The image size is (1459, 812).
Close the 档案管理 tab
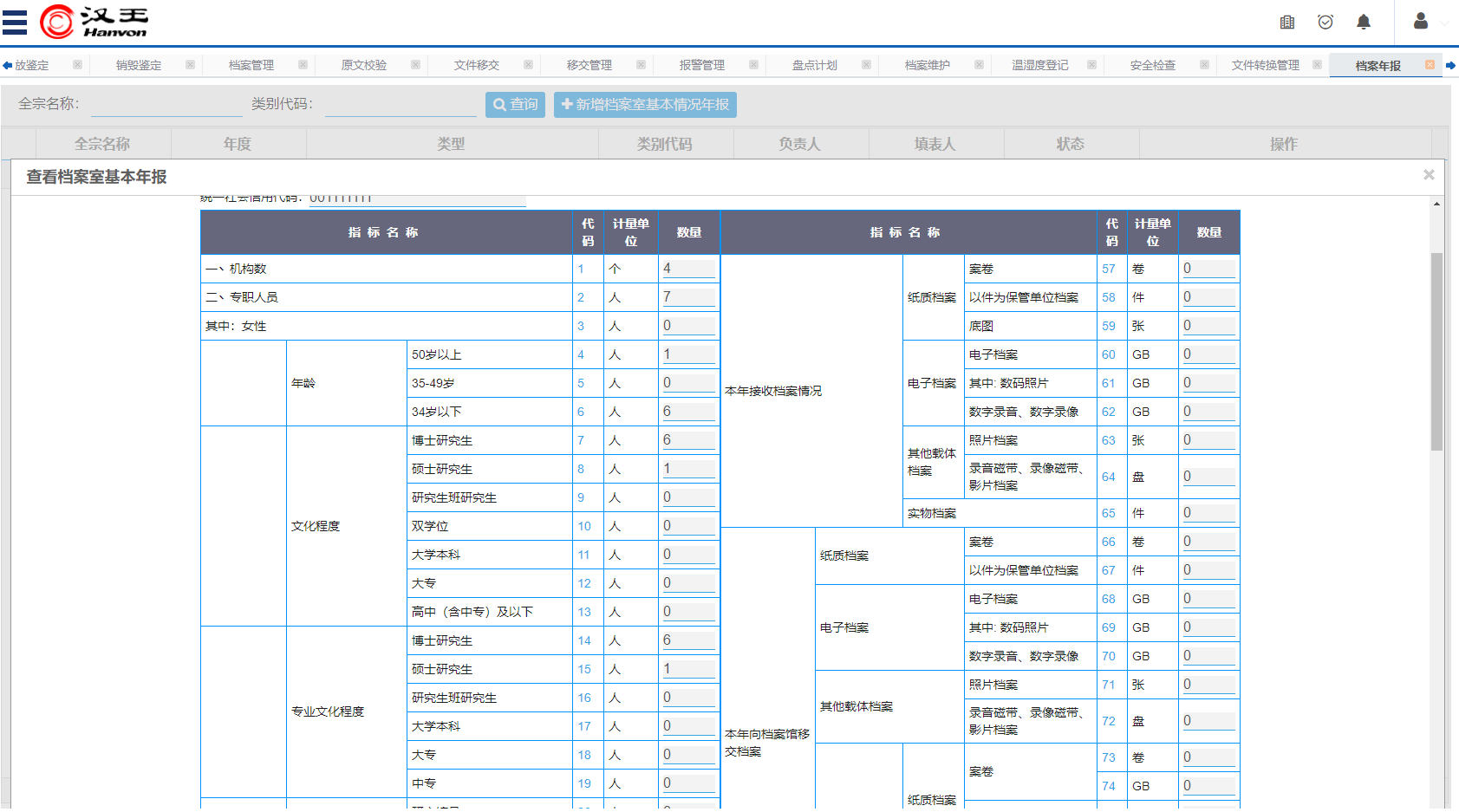(x=303, y=65)
